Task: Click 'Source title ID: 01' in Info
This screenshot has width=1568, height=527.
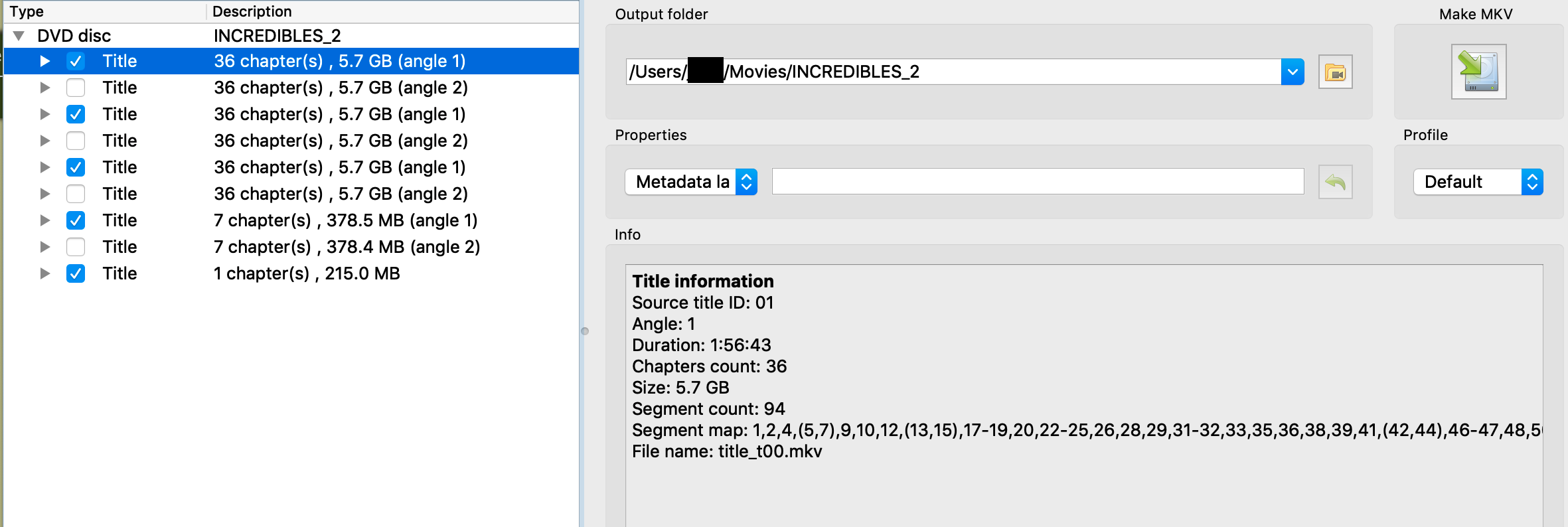Action: [x=703, y=303]
